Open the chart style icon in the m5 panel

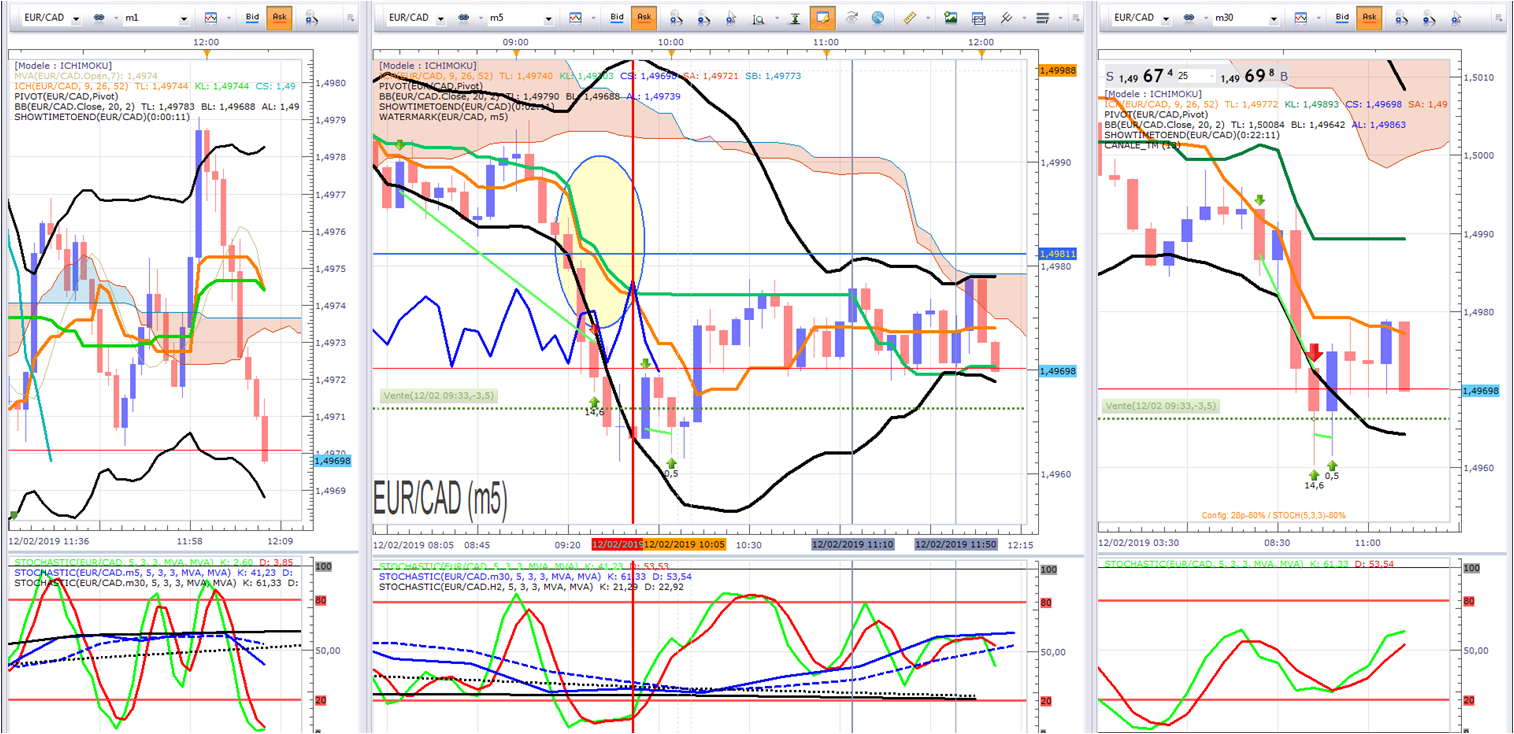click(x=575, y=18)
